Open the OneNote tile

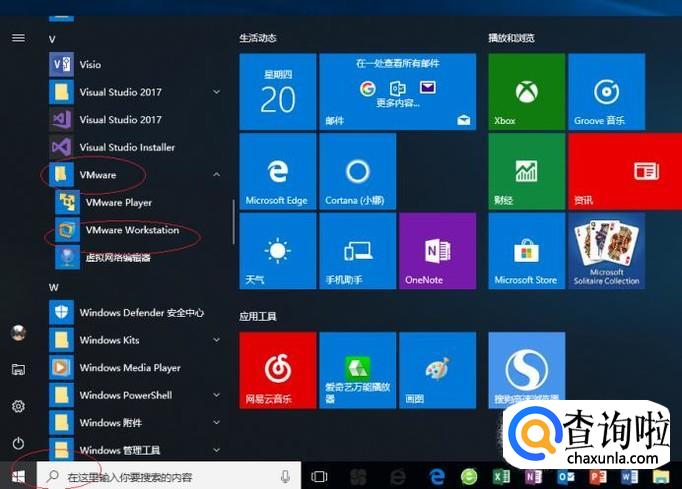click(438, 251)
